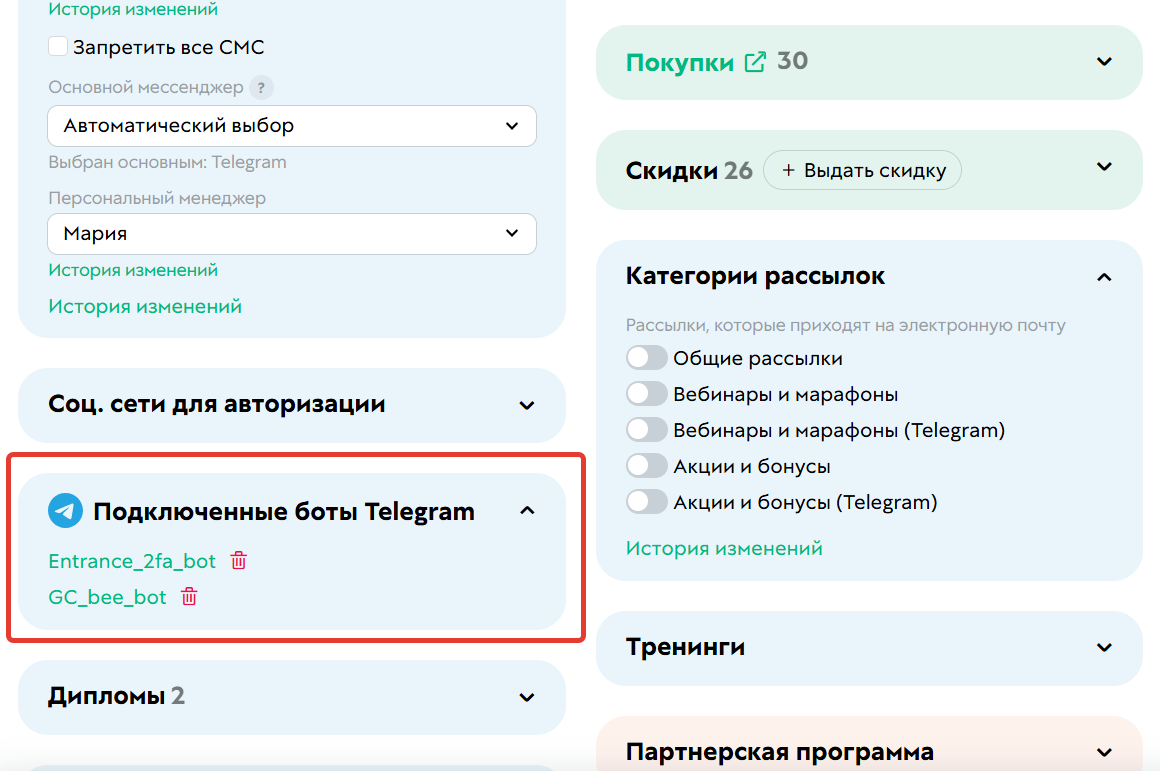Delete the Entrance_2fa_bot via its trash icon
This screenshot has width=1160, height=771.
(238, 561)
